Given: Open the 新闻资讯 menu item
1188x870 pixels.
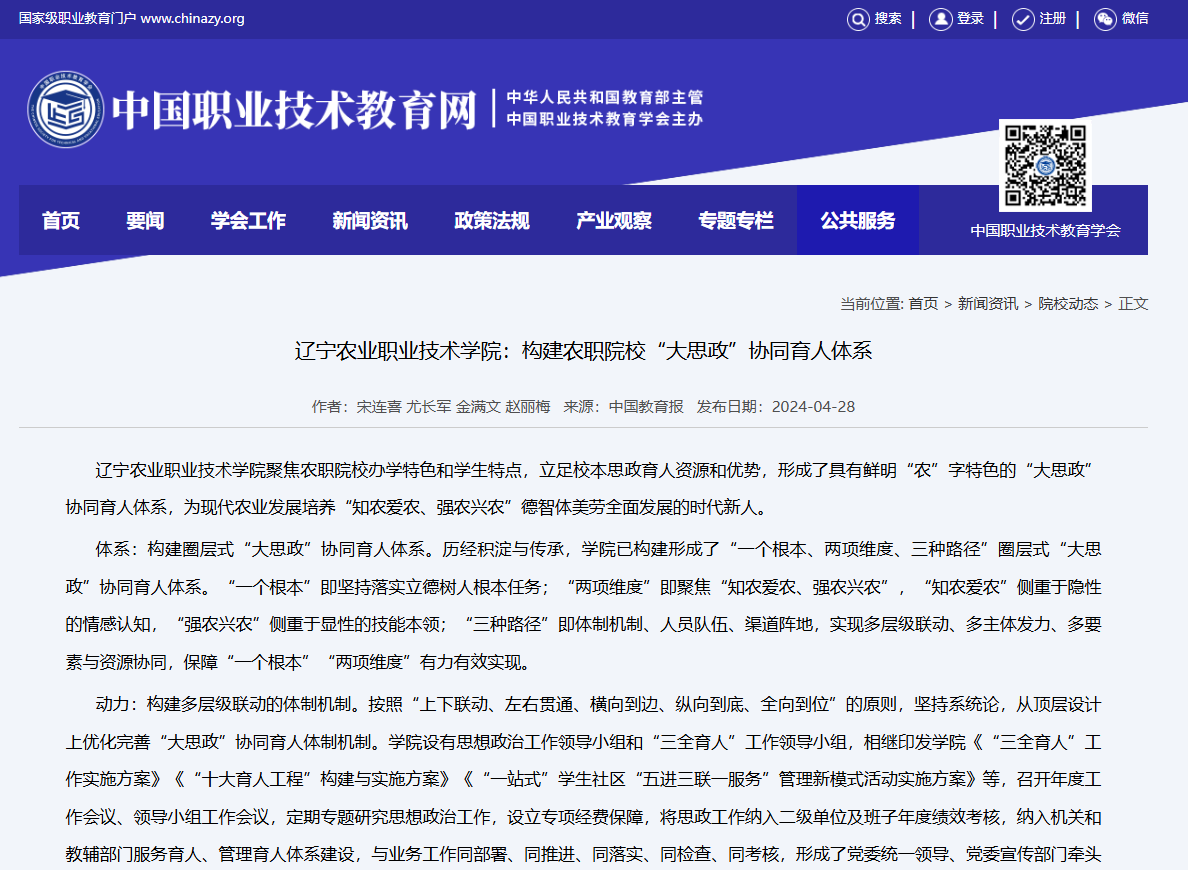Looking at the screenshot, I should point(370,221).
